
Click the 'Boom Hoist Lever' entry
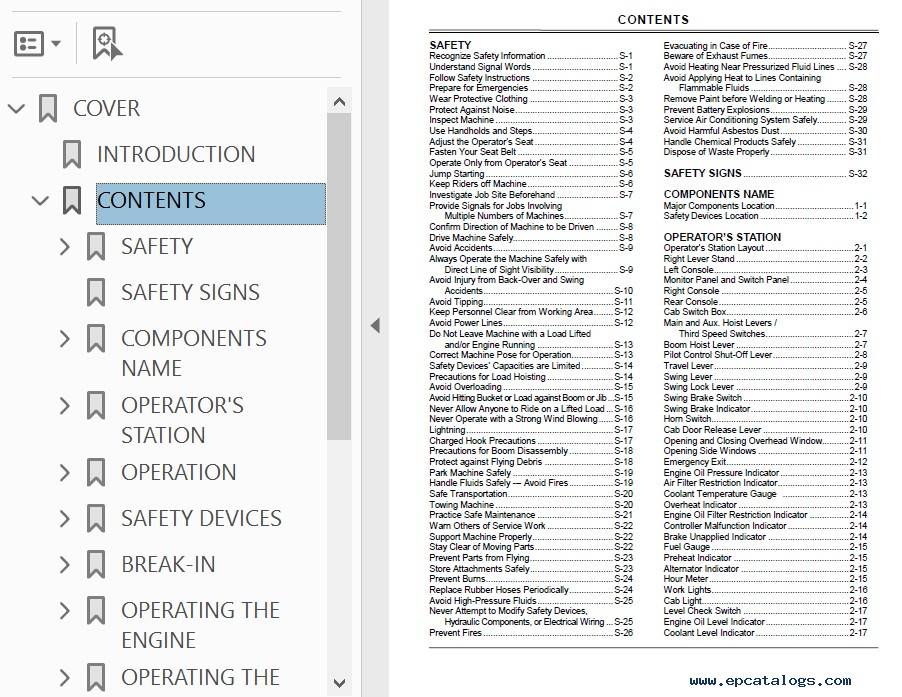tap(765, 344)
